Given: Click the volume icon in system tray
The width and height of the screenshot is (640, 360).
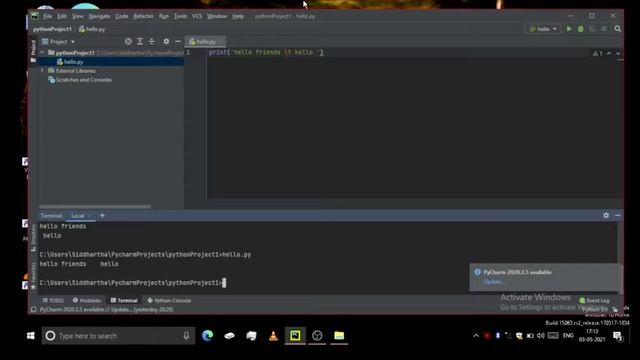Looking at the screenshot, I should point(541,336).
